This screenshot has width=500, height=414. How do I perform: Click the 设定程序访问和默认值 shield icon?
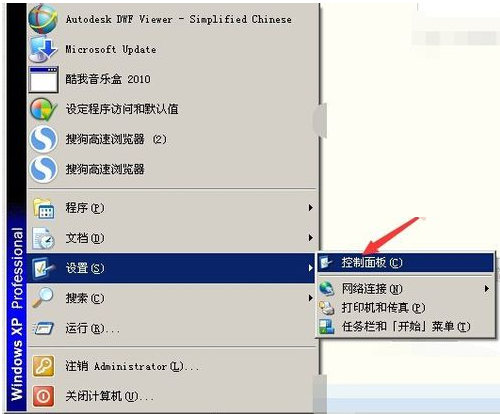43,109
